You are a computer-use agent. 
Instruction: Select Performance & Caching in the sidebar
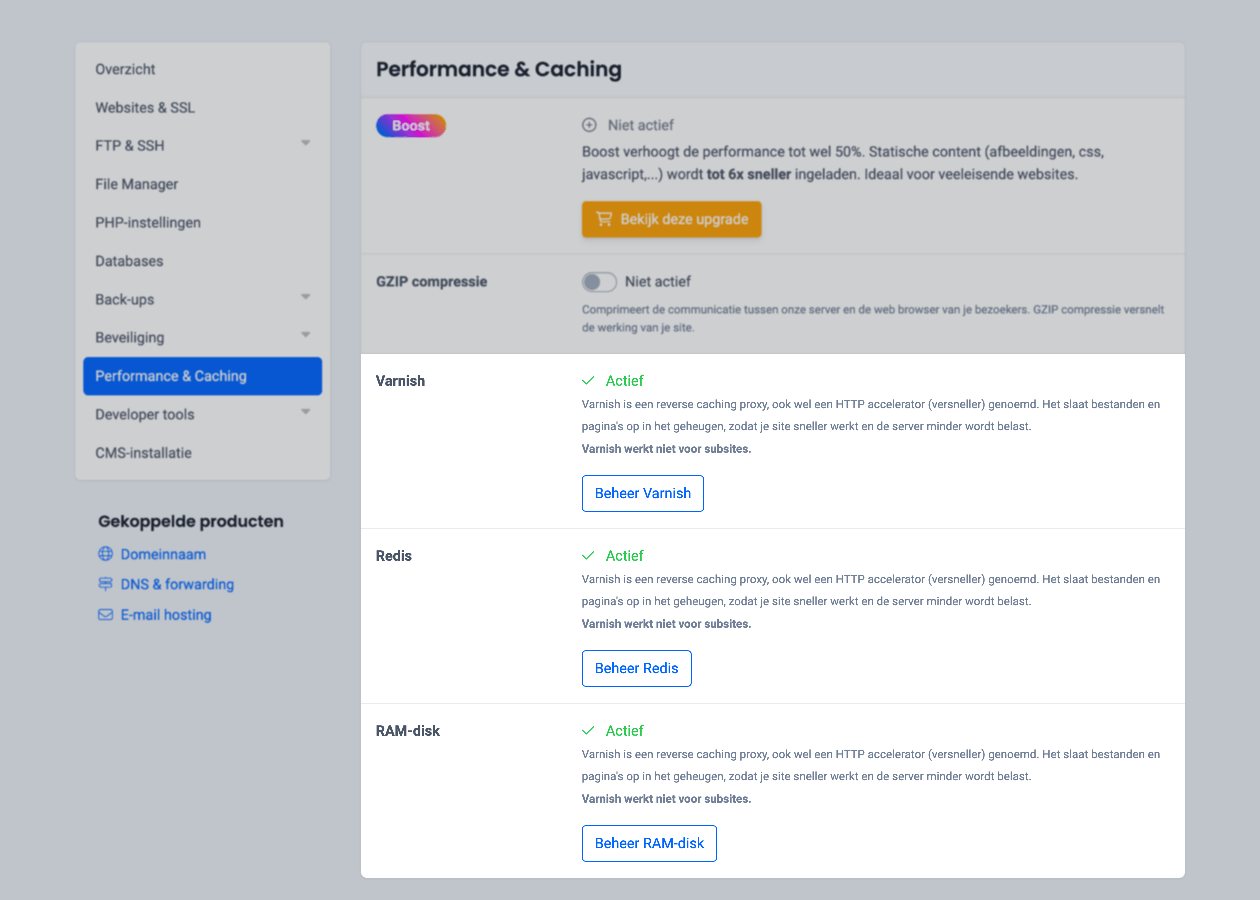coord(202,376)
